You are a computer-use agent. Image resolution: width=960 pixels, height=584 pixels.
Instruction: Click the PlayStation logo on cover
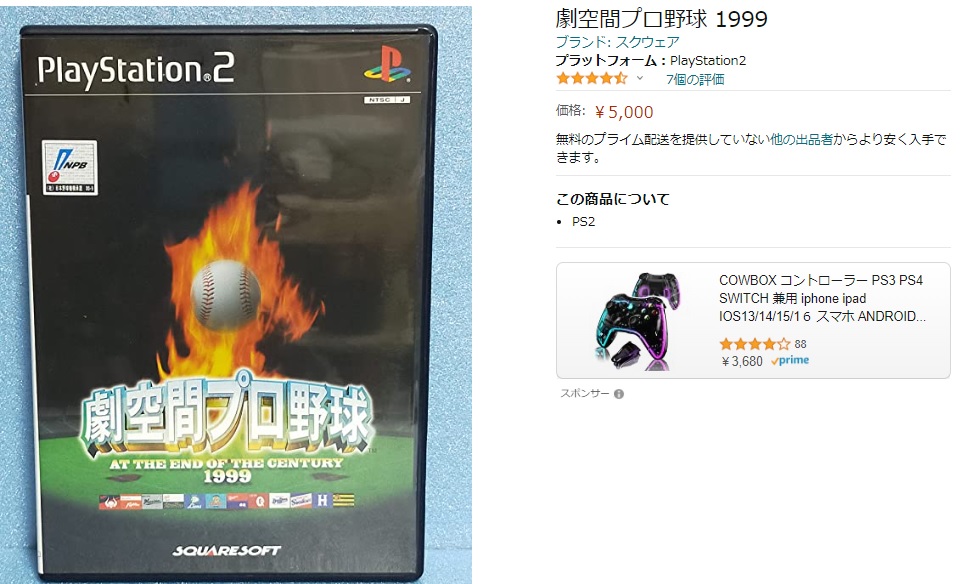[388, 65]
